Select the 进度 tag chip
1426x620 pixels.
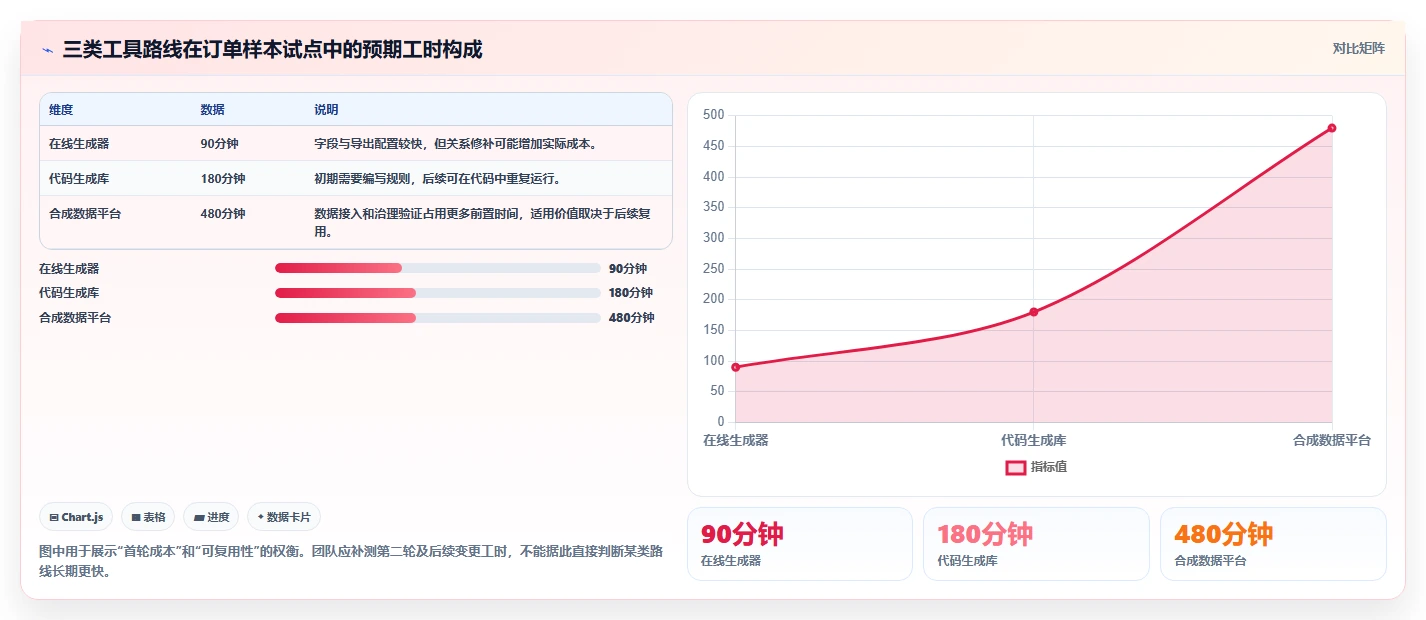[211, 517]
